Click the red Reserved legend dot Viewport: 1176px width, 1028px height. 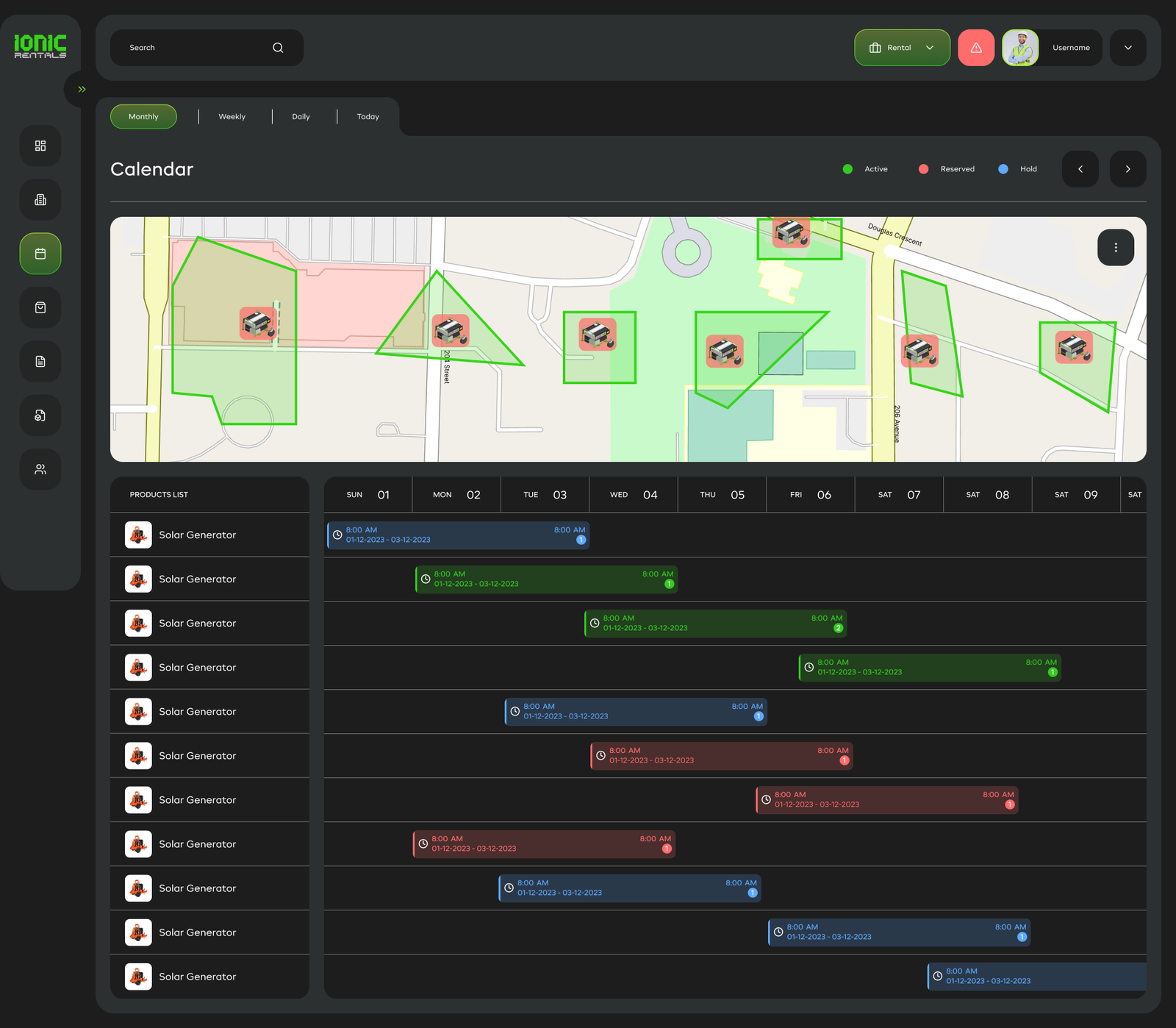(924, 169)
